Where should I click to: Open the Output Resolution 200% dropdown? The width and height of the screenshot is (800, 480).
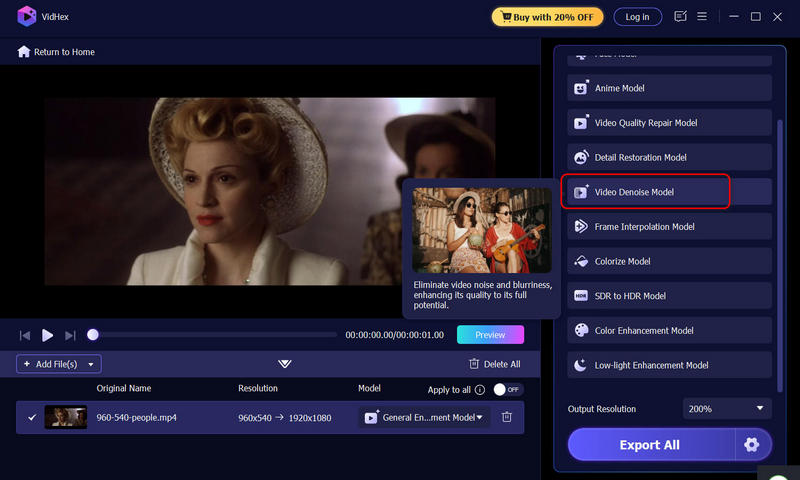(x=727, y=409)
